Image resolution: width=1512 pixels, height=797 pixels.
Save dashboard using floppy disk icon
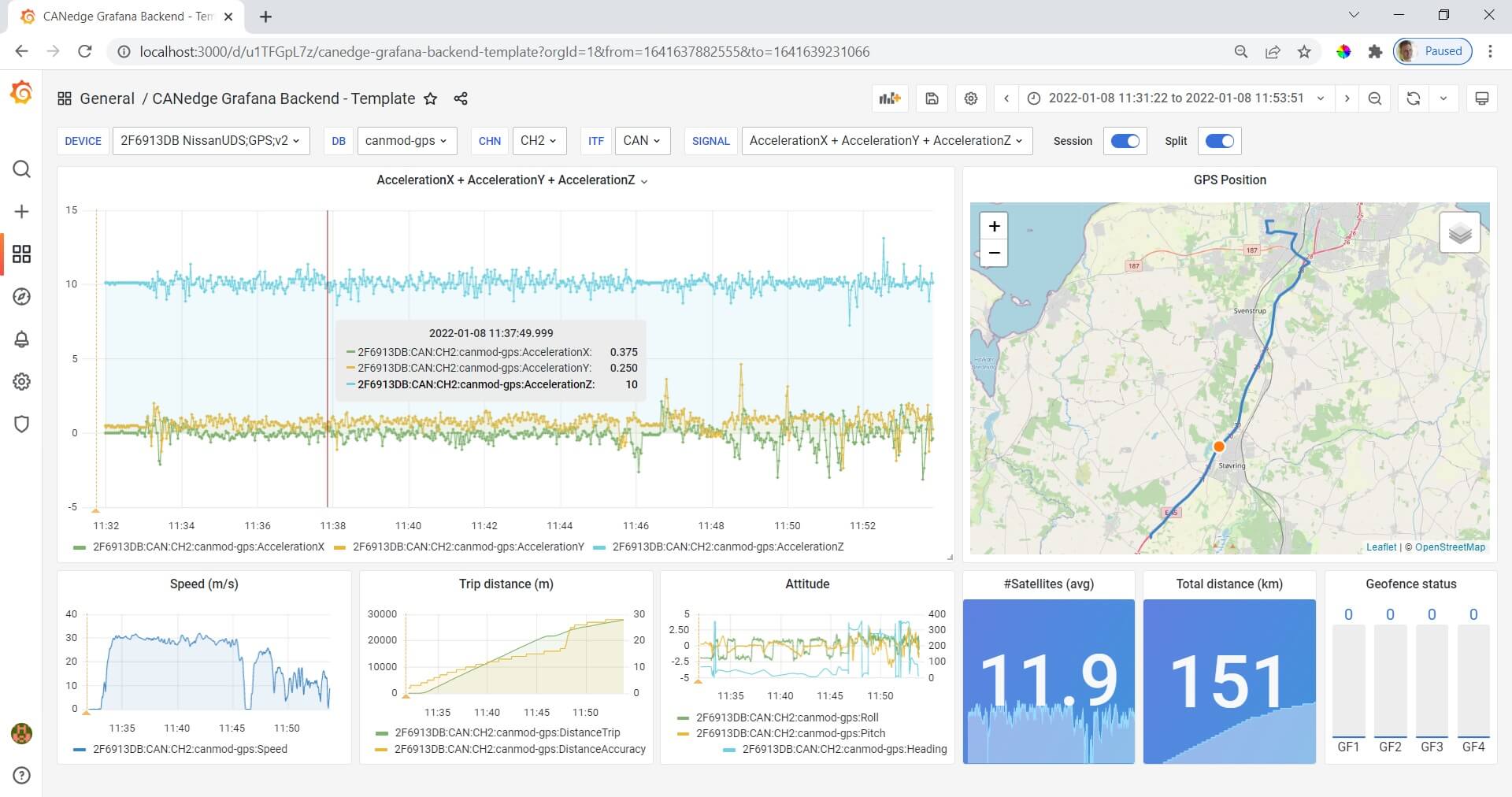[932, 98]
